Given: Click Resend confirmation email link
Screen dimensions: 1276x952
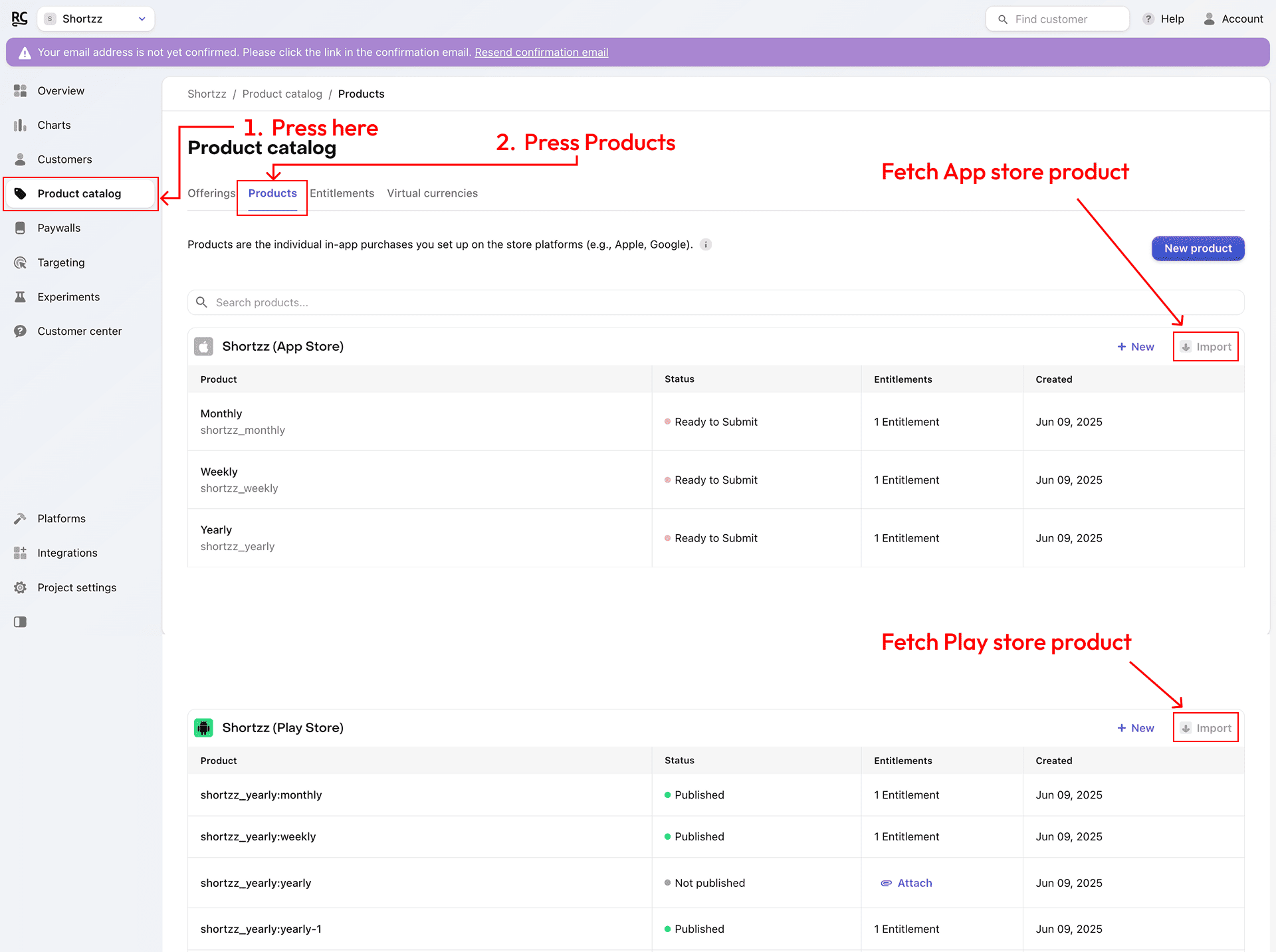Looking at the screenshot, I should [x=541, y=52].
